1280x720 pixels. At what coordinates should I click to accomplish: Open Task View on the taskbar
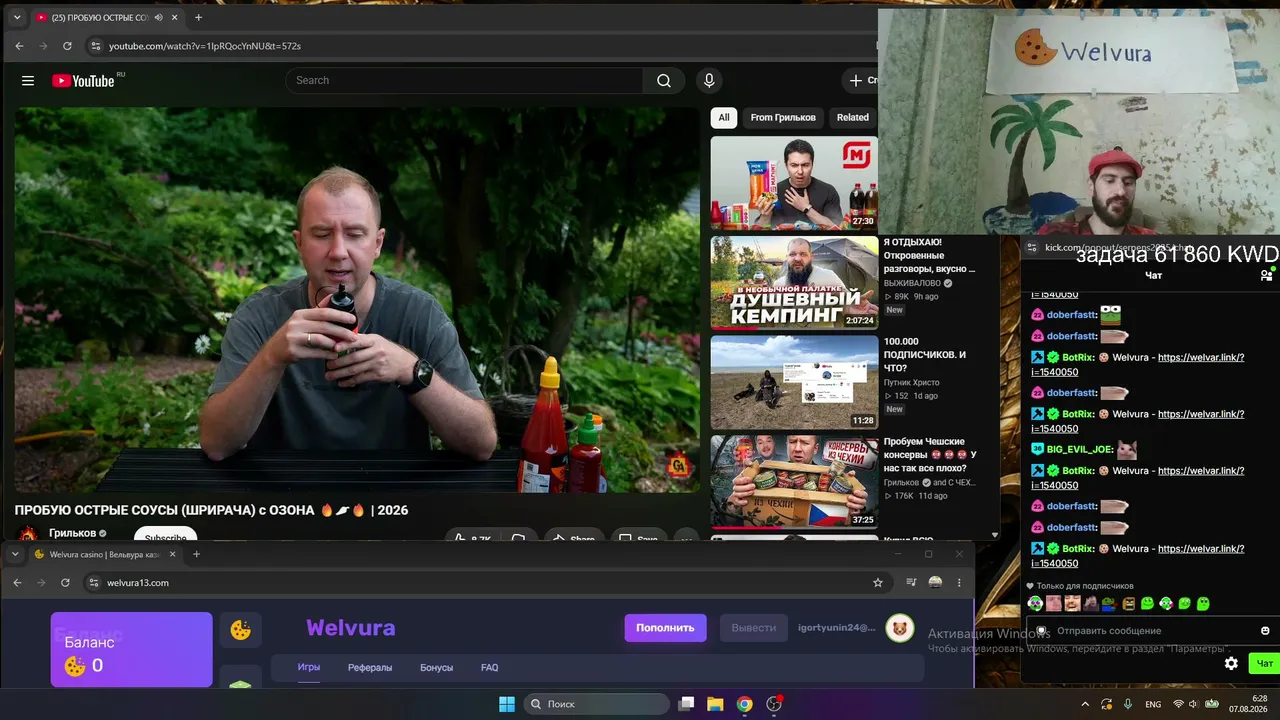click(686, 704)
